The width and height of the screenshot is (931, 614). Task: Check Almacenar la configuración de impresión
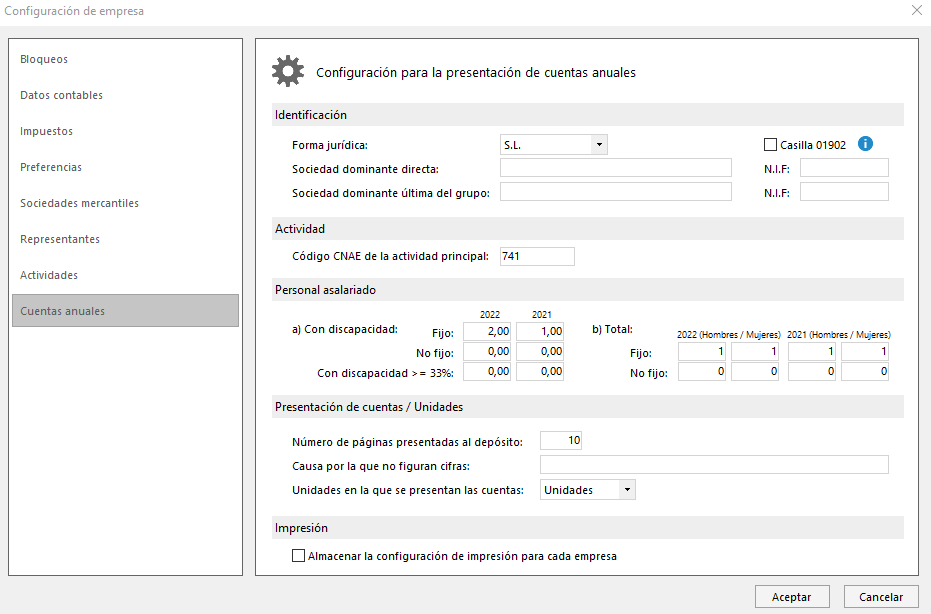click(298, 556)
